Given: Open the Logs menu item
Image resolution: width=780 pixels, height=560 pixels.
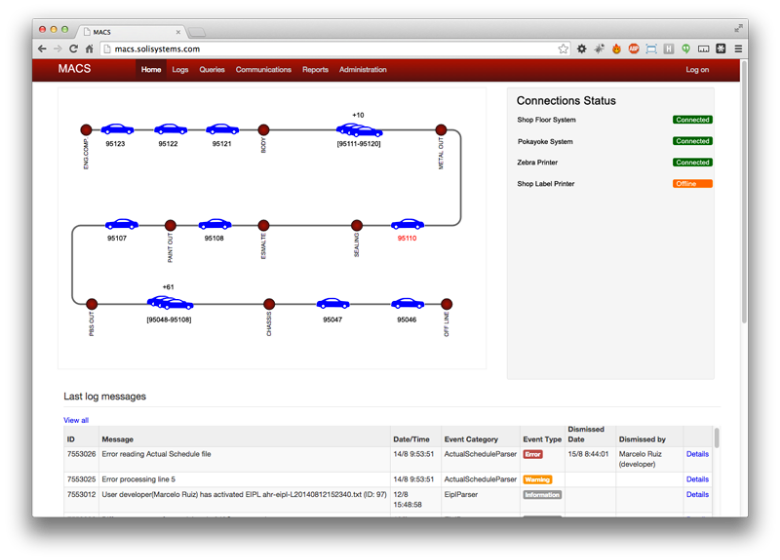Looking at the screenshot, I should (180, 70).
